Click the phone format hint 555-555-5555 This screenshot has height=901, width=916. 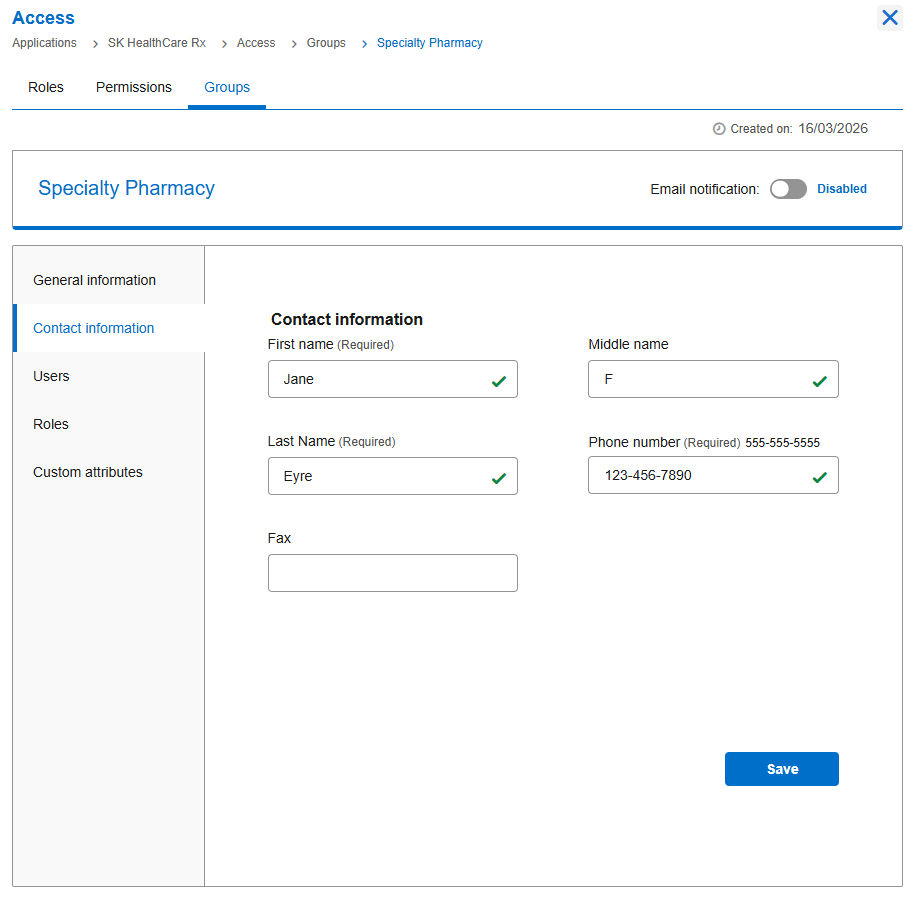(782, 443)
